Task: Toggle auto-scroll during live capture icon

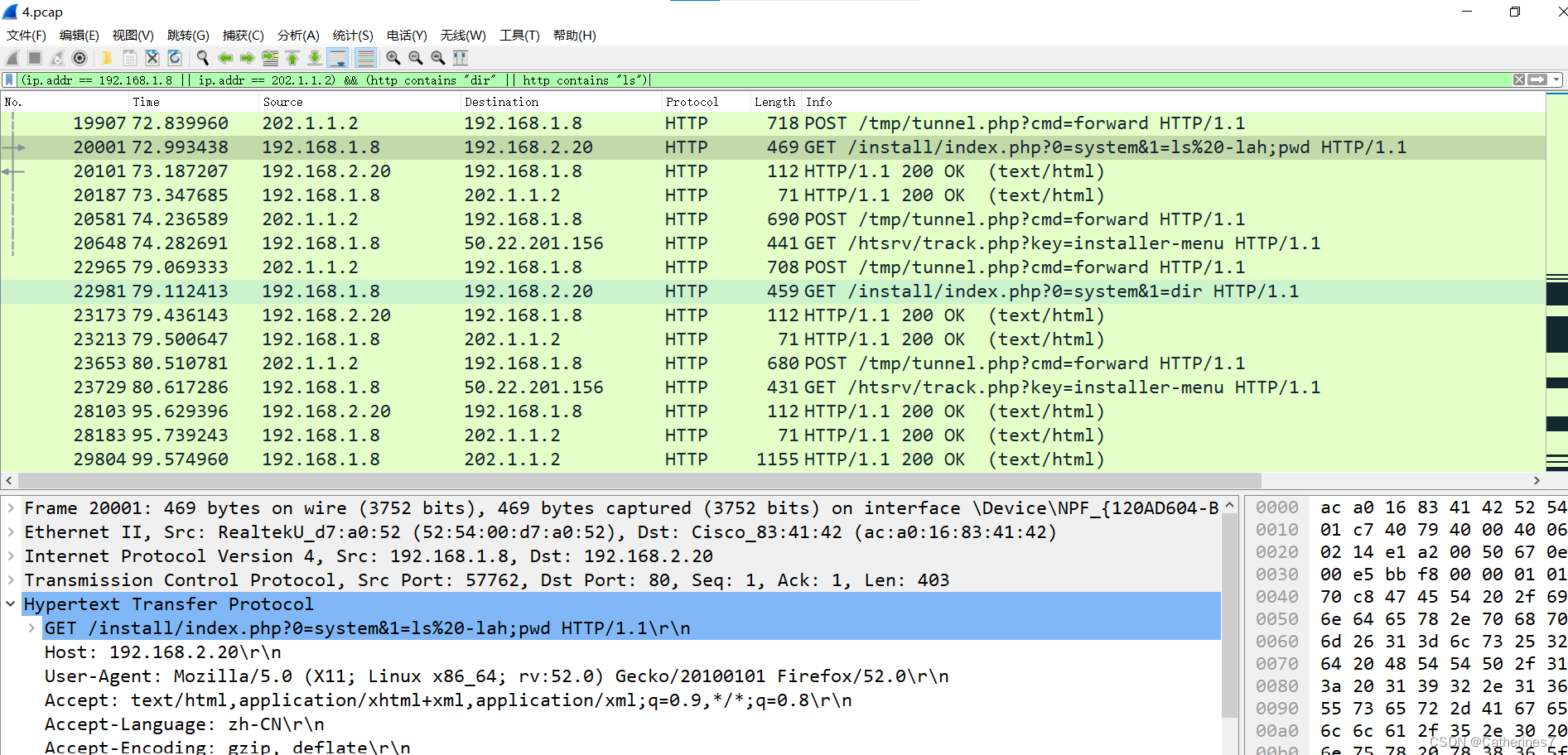Action: tap(338, 58)
